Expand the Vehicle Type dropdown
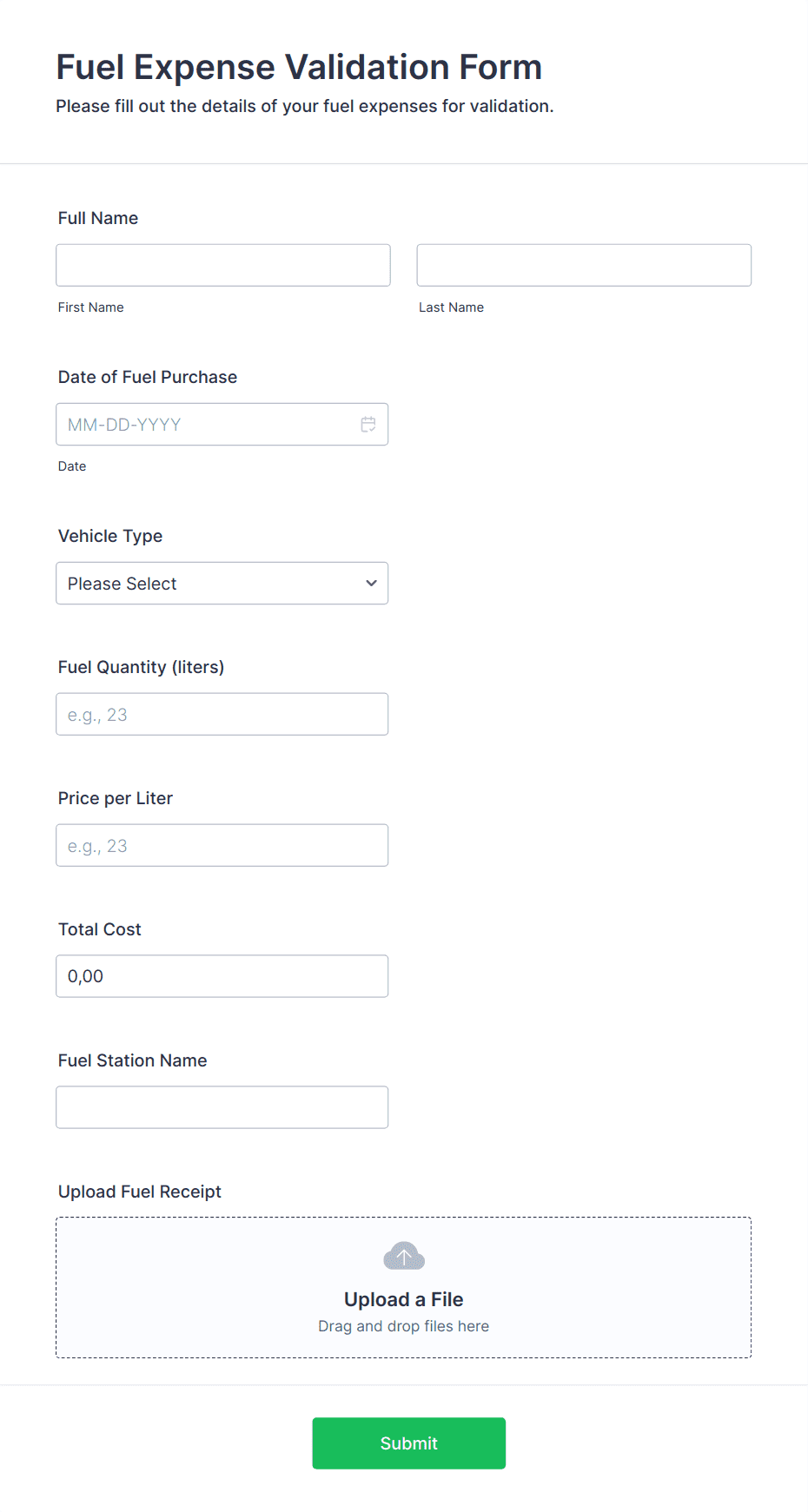Viewport: 808px width, 1512px height. click(222, 584)
